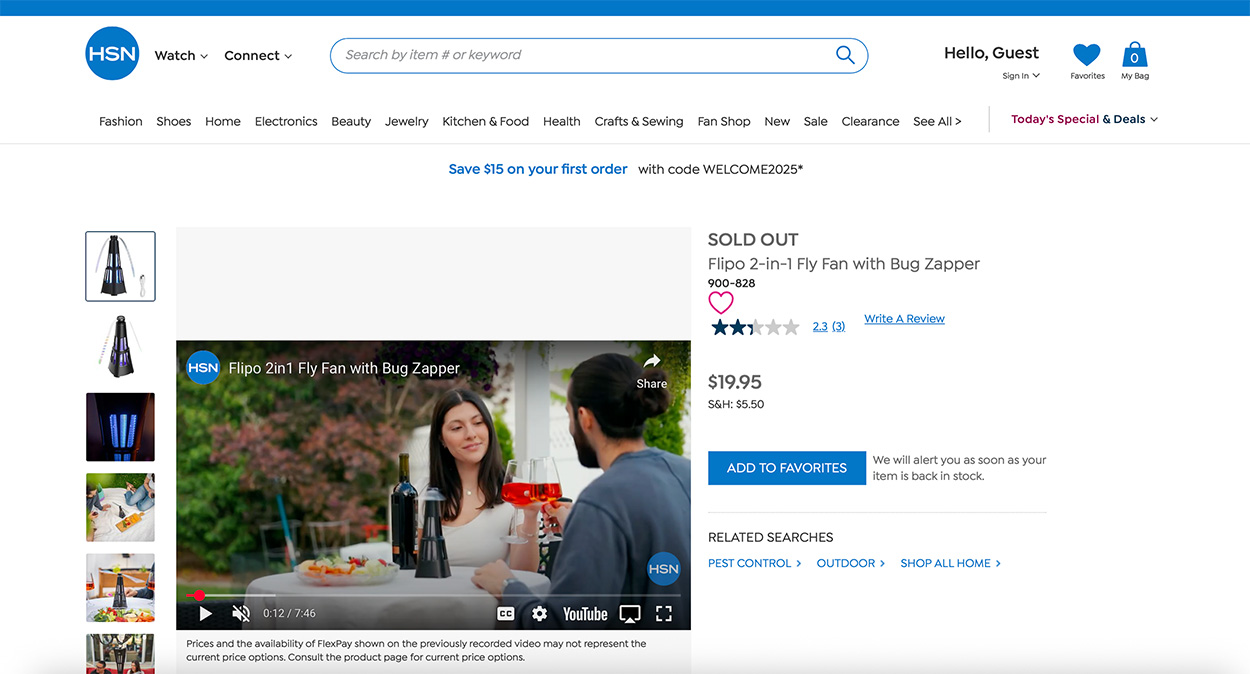Image resolution: width=1250 pixels, height=674 pixels.
Task: Open the Shoes category
Action: 173,121
